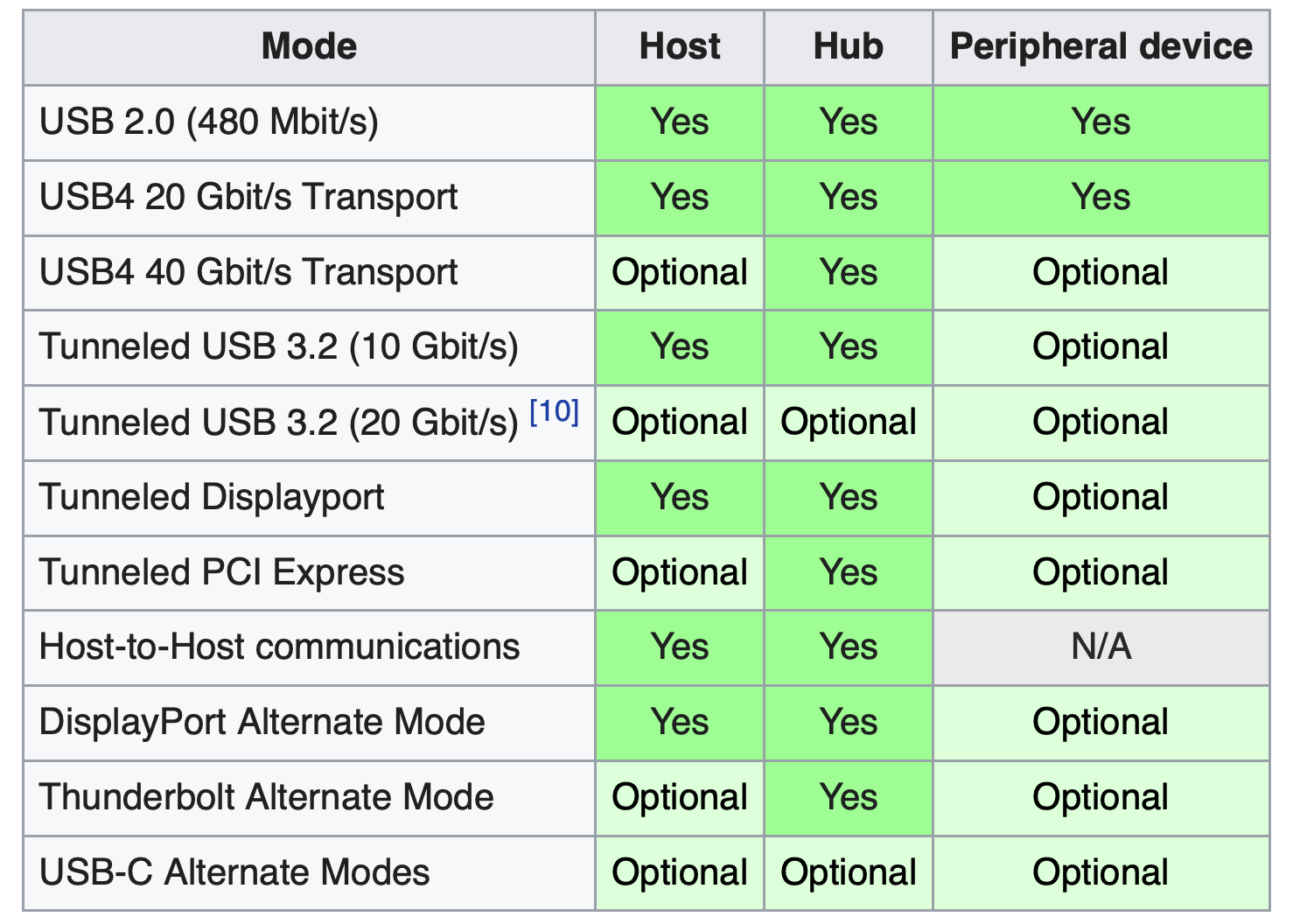Select USB4 20 Gbit/s Transport row label
Viewport: 1293px width, 924px height.
248,197
